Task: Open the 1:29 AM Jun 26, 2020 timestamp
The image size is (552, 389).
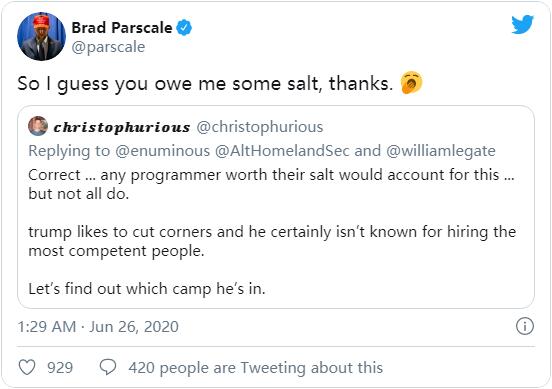Action: (x=98, y=327)
